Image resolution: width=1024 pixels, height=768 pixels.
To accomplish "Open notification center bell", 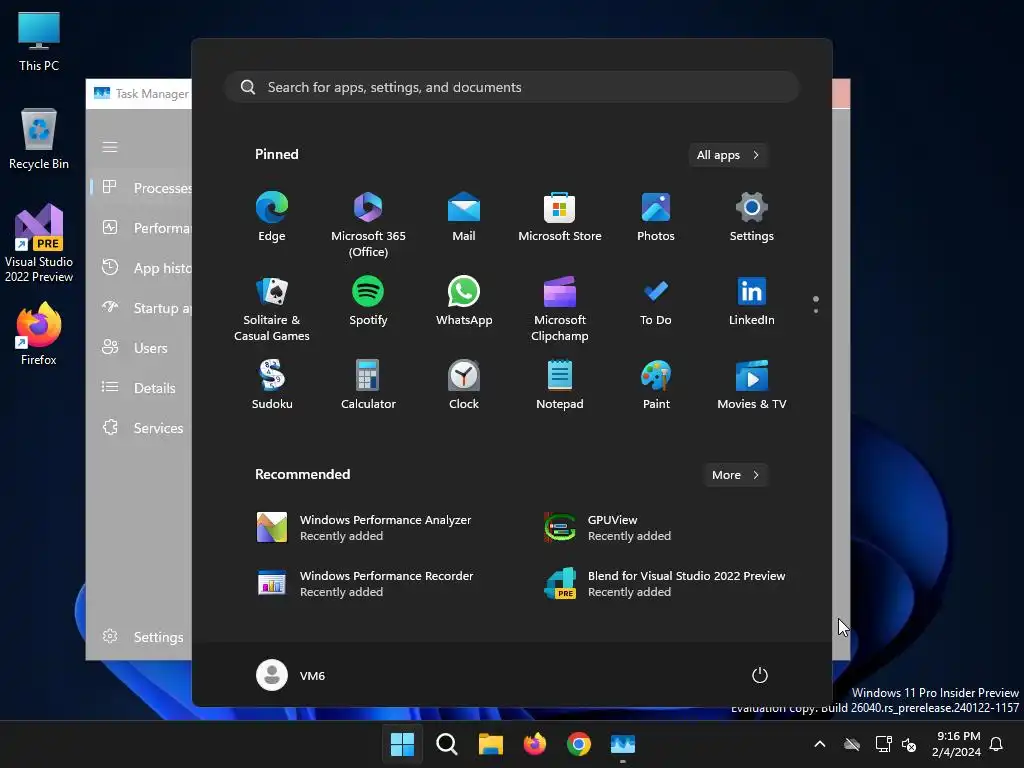I will coord(996,744).
